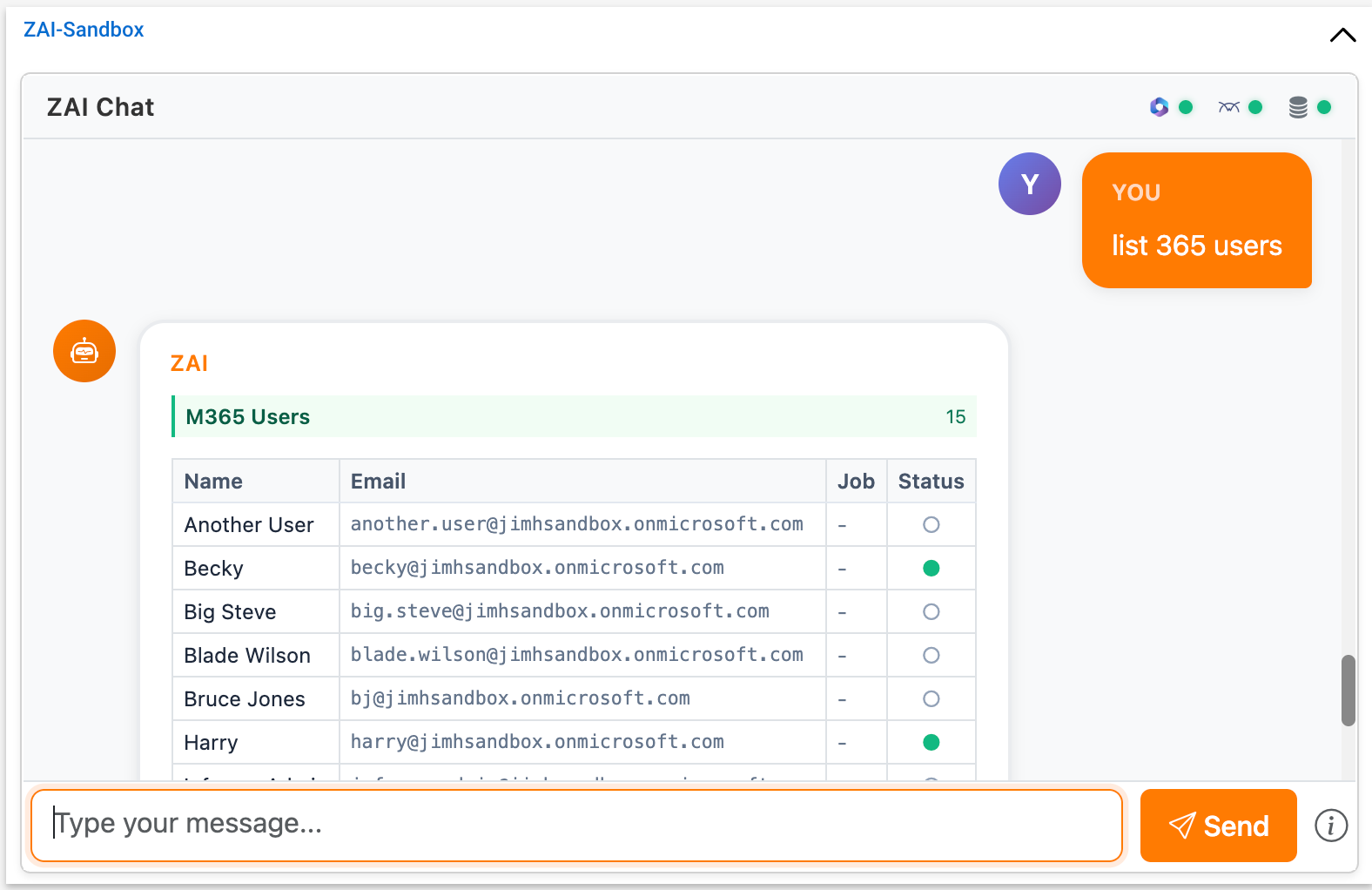Image resolution: width=1372 pixels, height=890 pixels.
Task: Select the name Blade Wilson
Action: 247,656
